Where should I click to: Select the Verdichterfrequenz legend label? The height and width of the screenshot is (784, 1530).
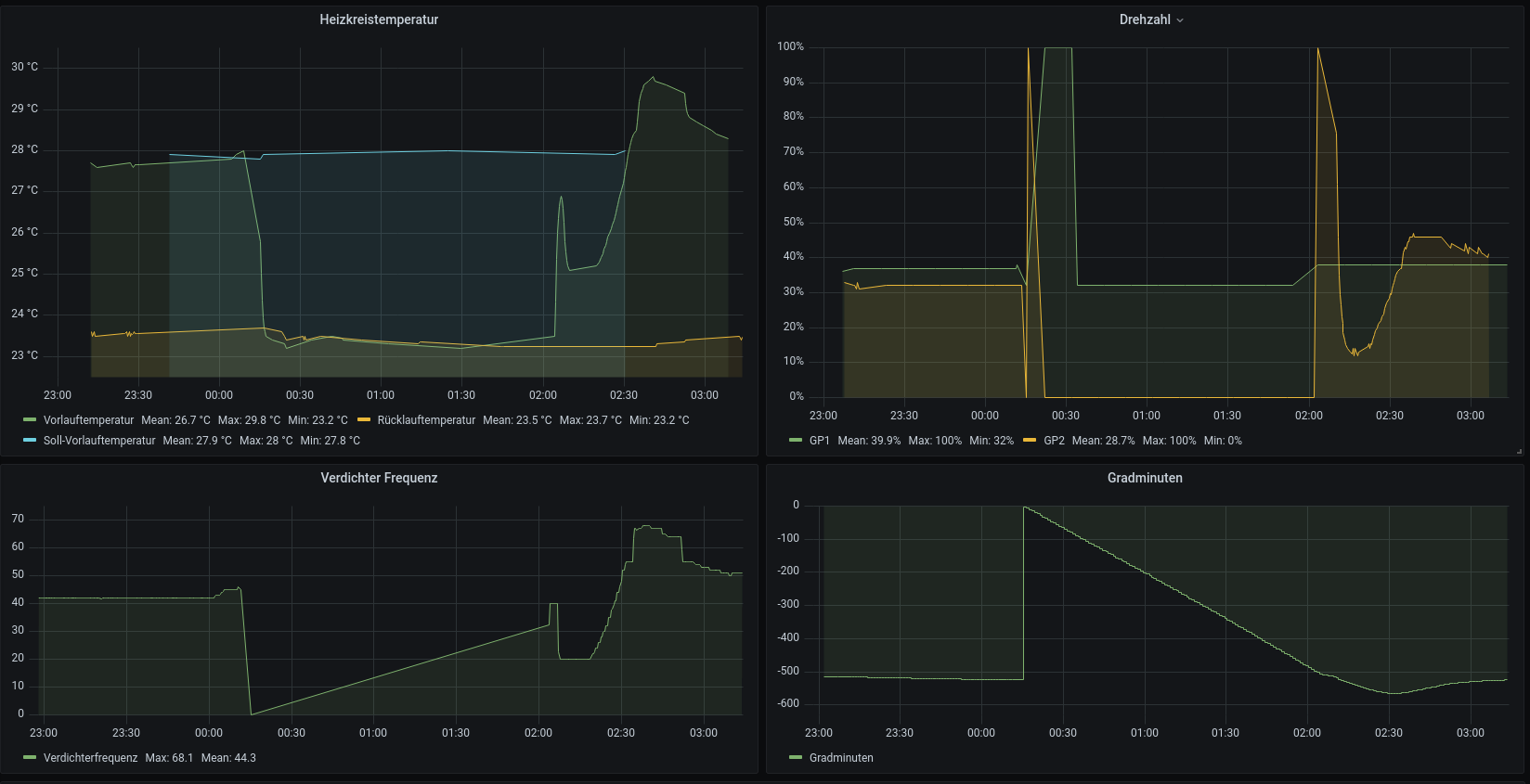click(90, 758)
